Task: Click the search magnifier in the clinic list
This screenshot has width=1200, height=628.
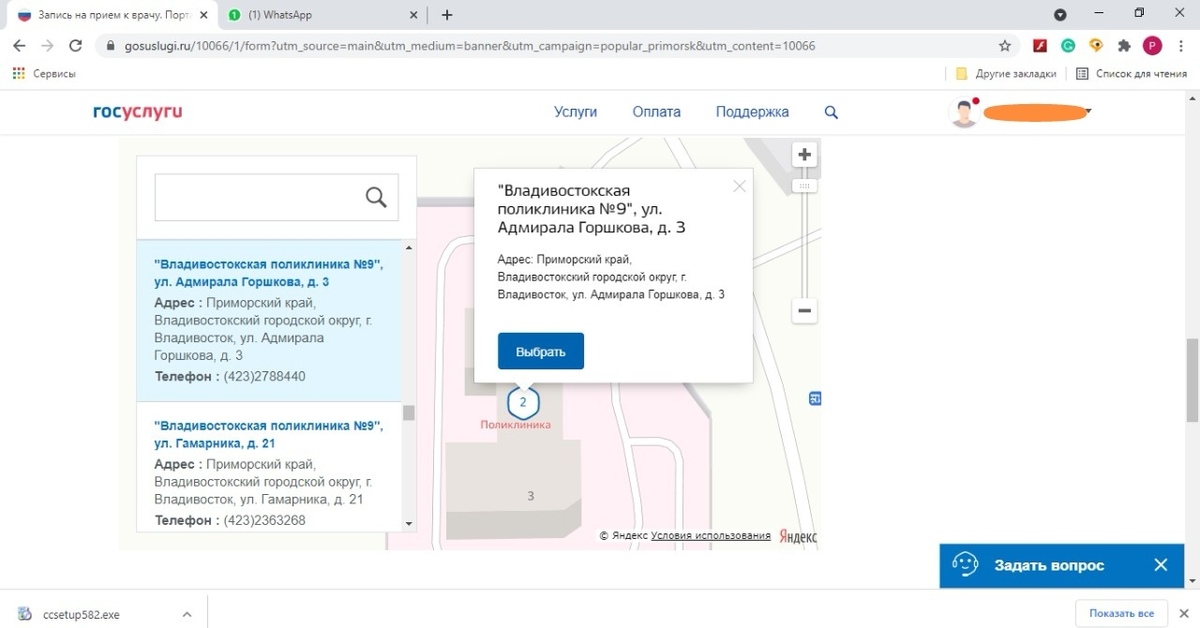Action: tap(376, 198)
